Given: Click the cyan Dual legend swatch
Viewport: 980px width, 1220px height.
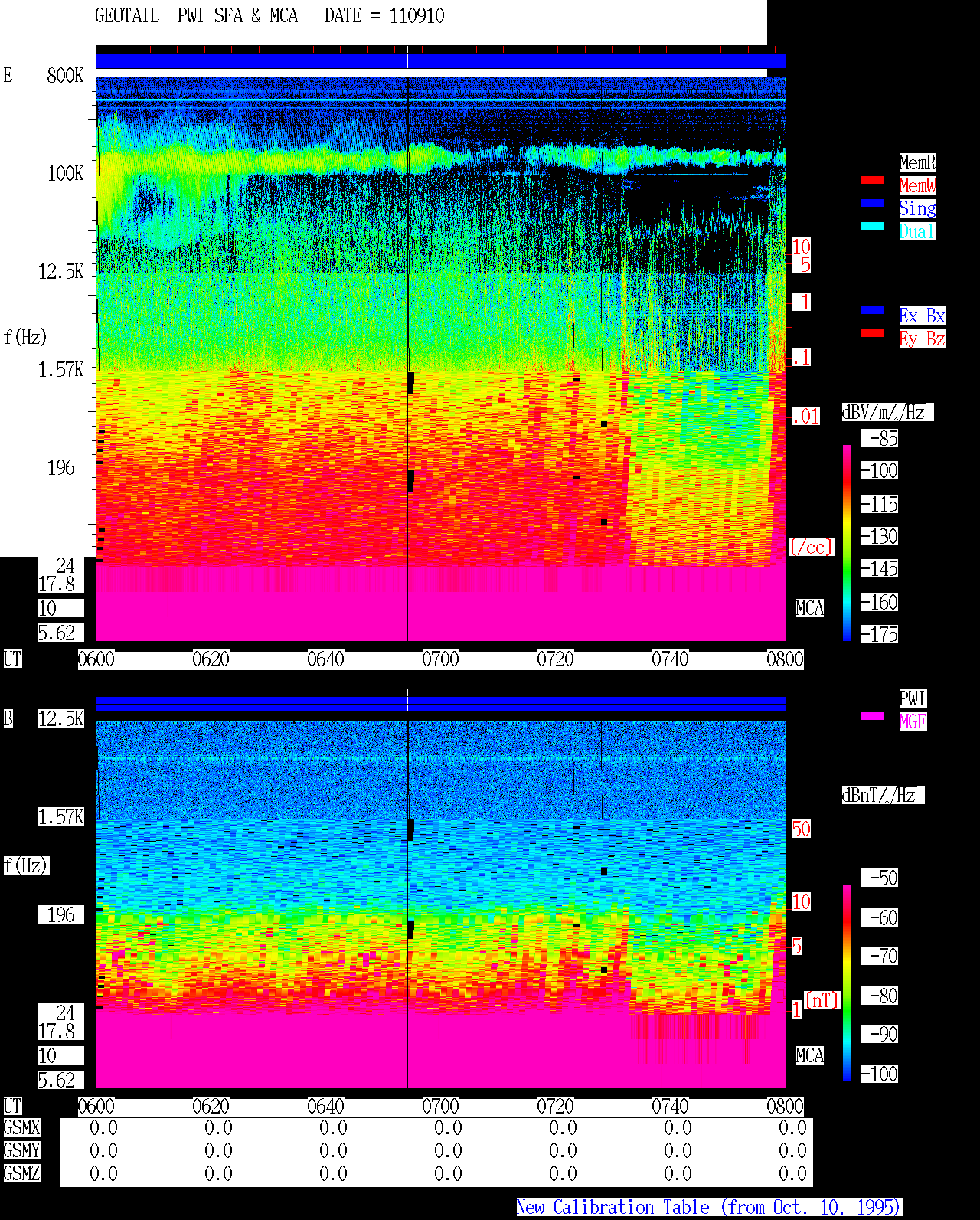Looking at the screenshot, I should (873, 226).
